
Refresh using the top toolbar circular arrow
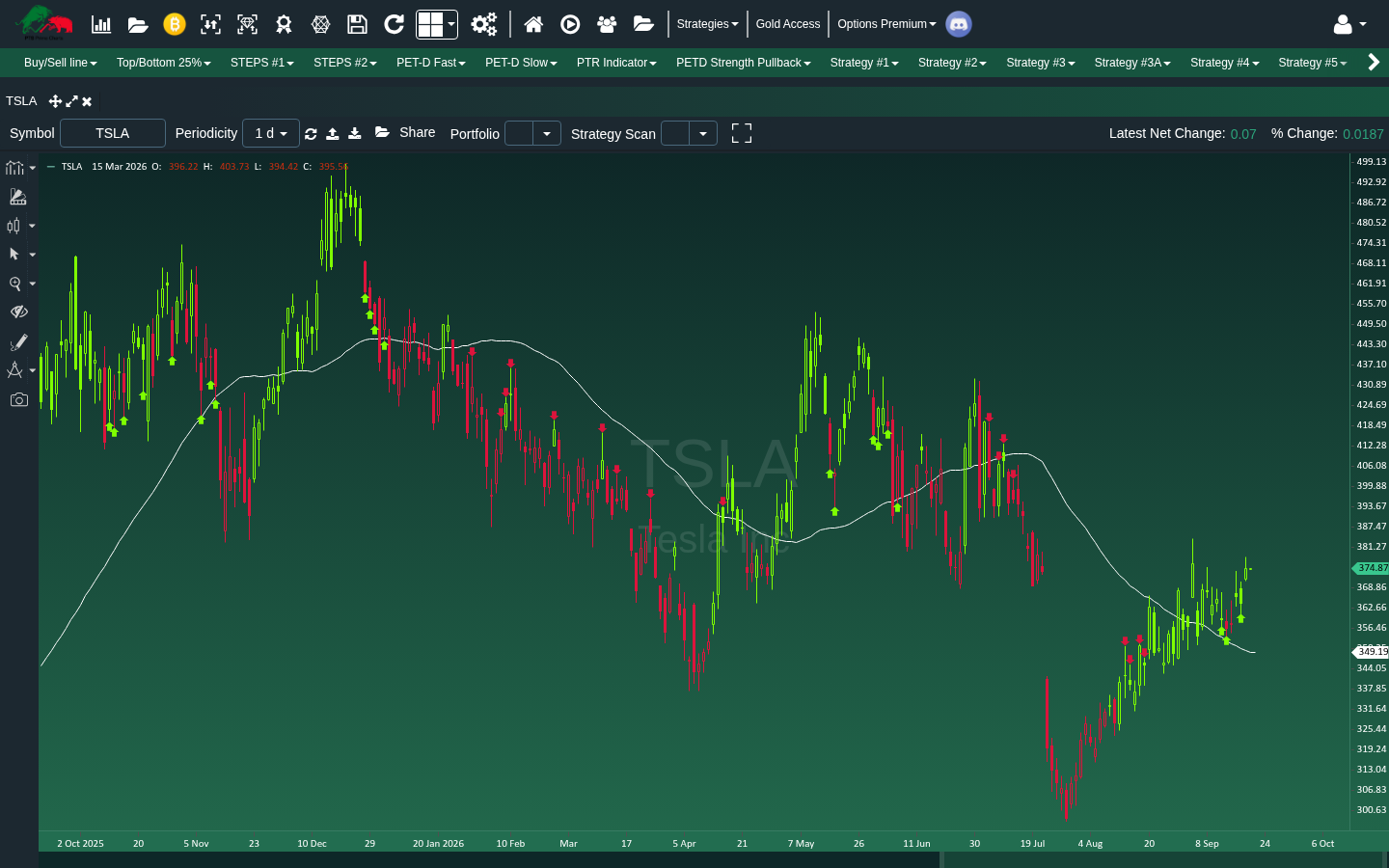pos(394,24)
